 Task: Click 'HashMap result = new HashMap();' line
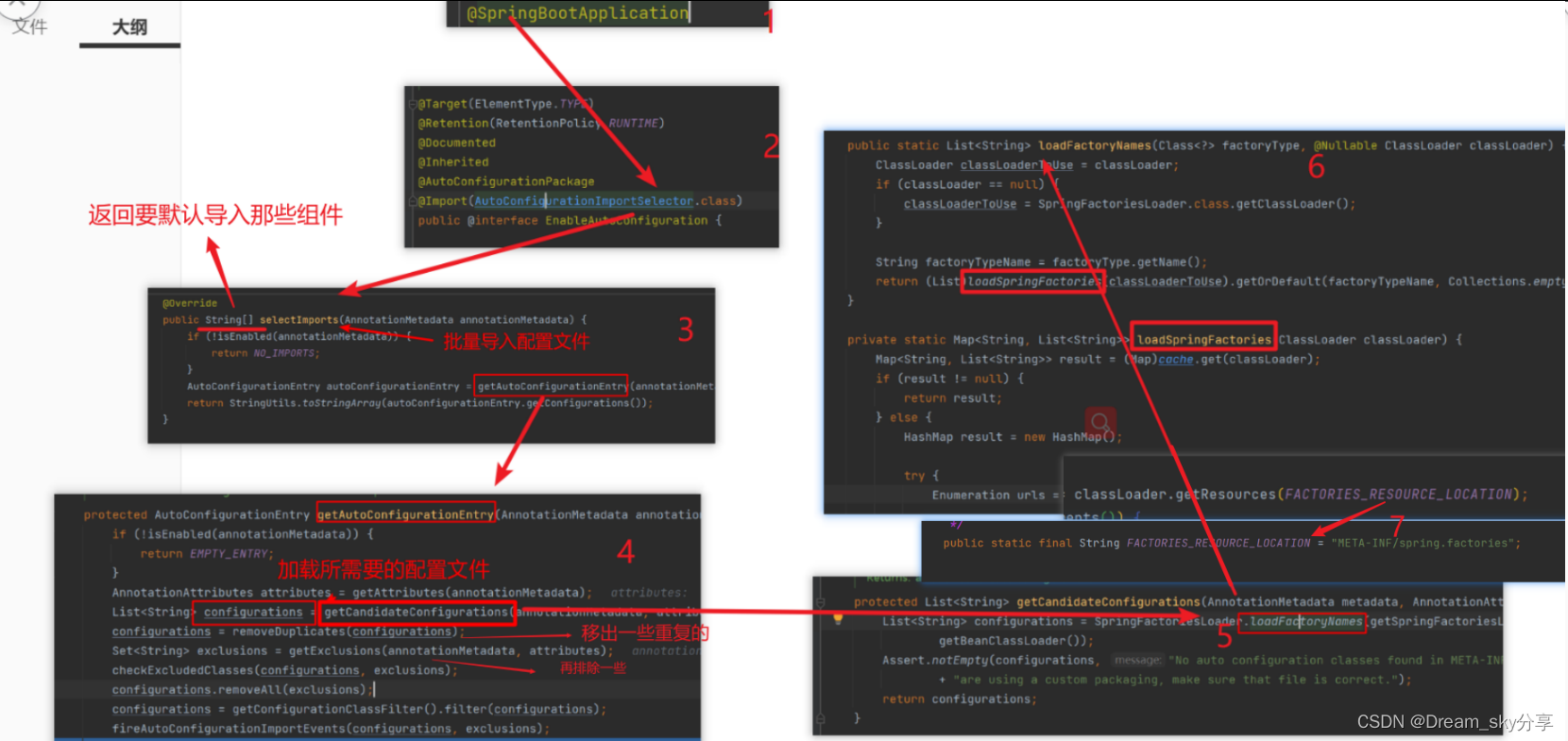1013,437
